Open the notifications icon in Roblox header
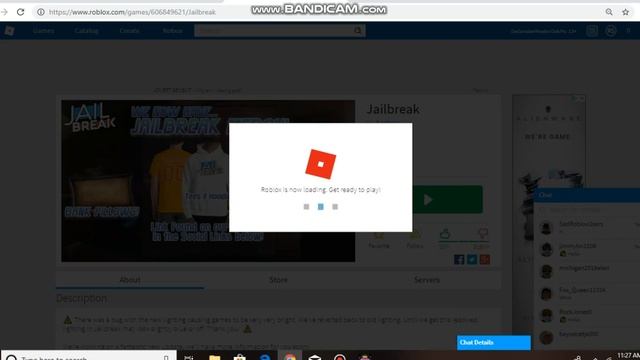 592,31
